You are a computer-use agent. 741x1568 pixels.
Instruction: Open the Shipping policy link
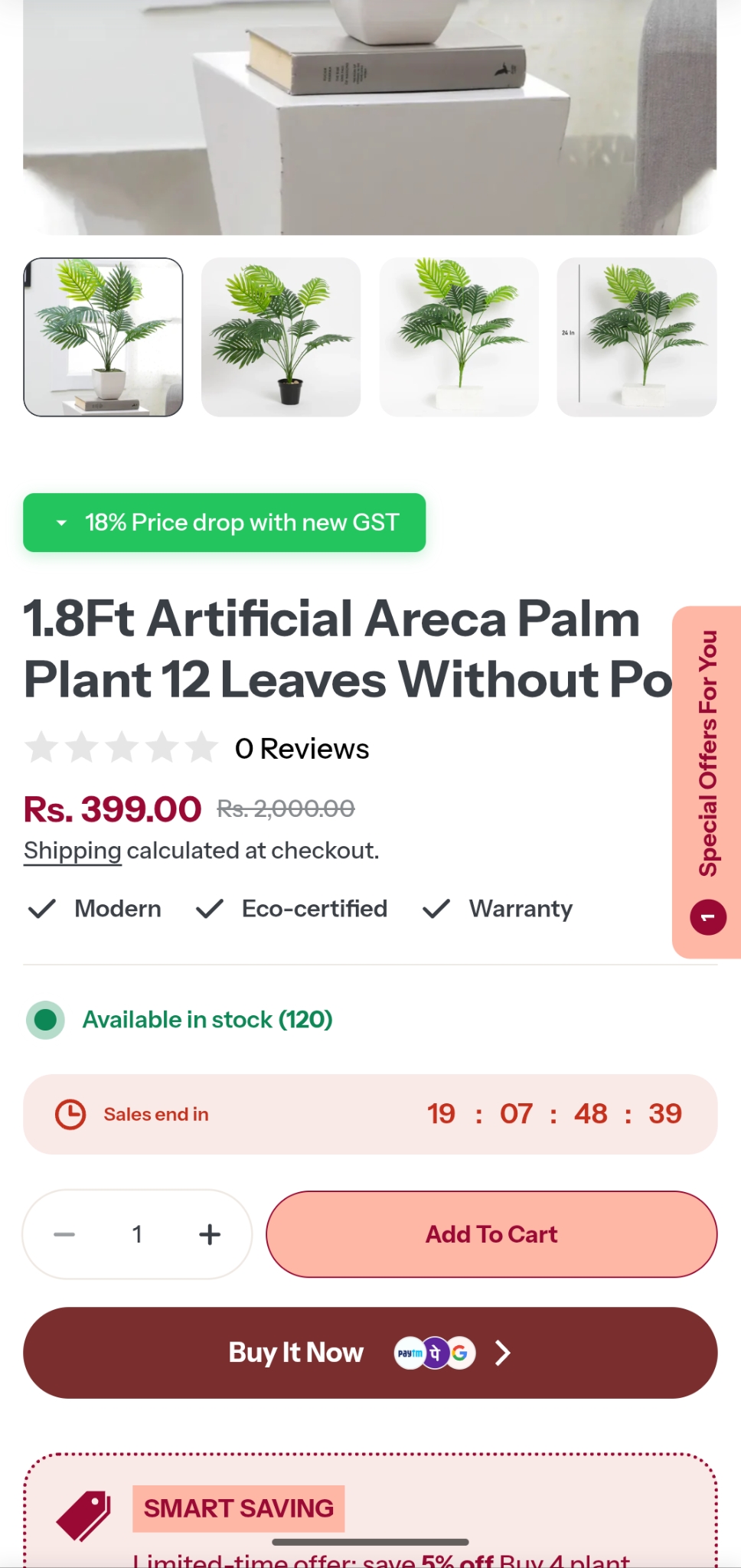pyautogui.click(x=73, y=851)
